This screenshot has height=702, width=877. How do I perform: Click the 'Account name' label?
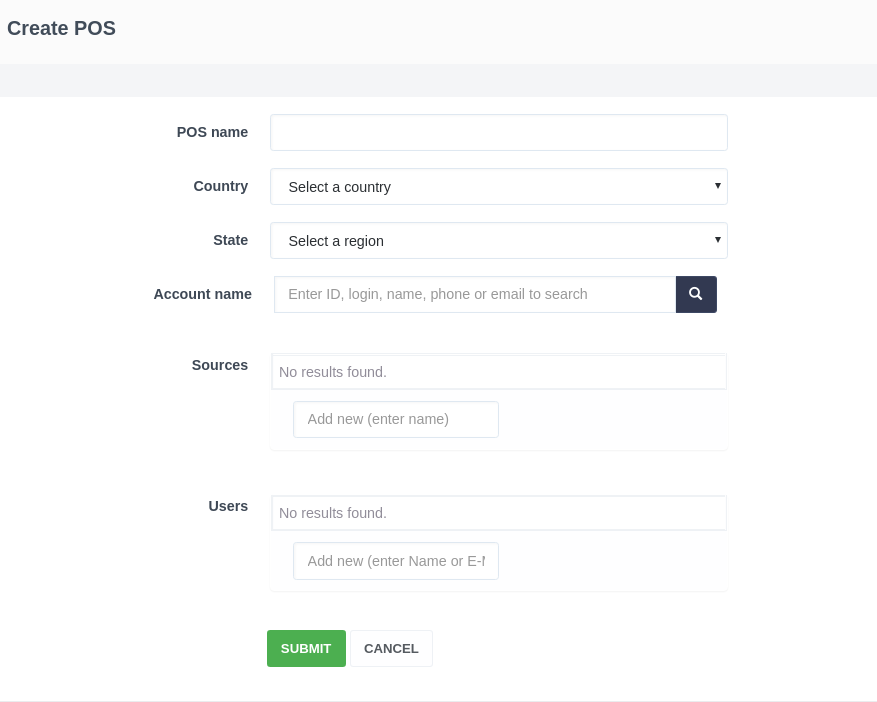pyautogui.click(x=202, y=294)
